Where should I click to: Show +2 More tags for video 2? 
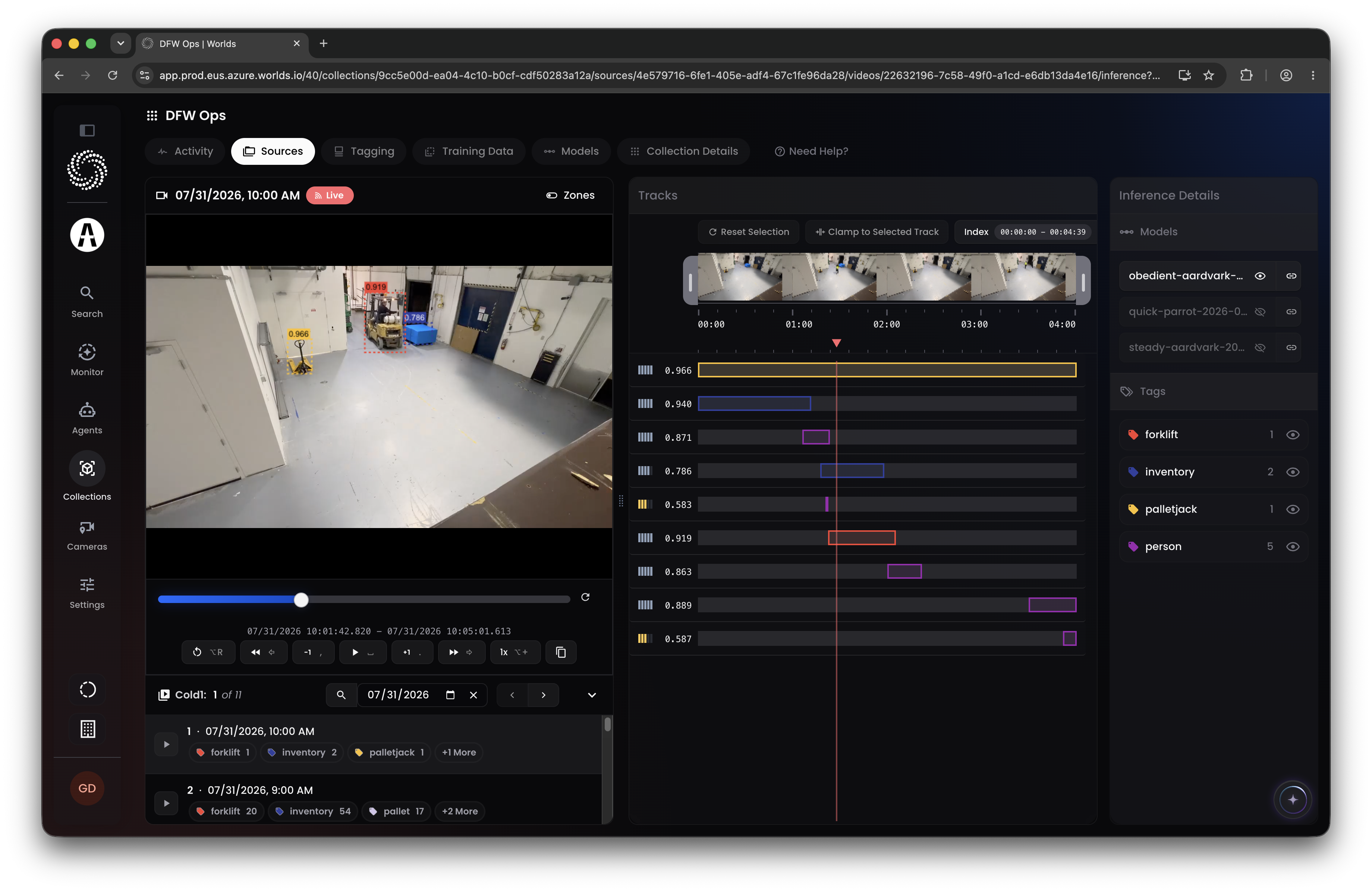pyautogui.click(x=460, y=811)
